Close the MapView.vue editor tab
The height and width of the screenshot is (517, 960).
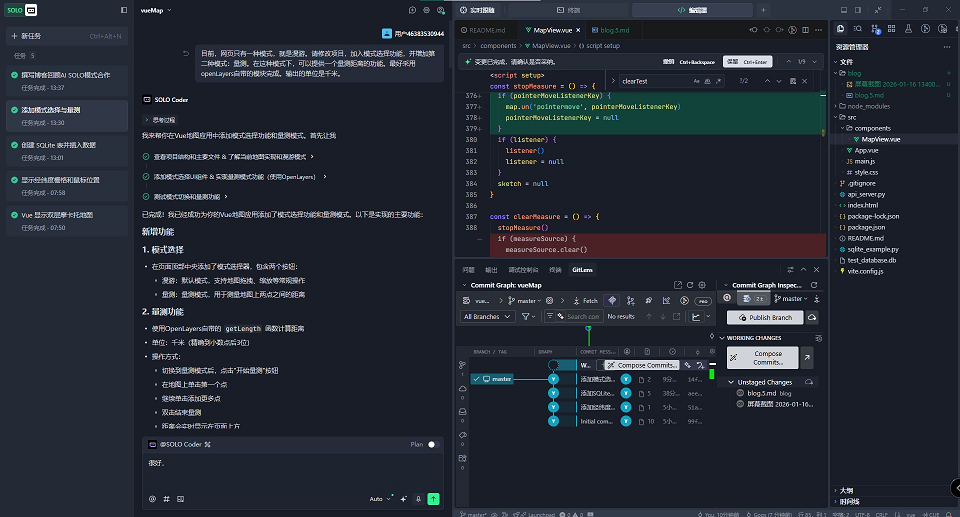pyautogui.click(x=578, y=30)
